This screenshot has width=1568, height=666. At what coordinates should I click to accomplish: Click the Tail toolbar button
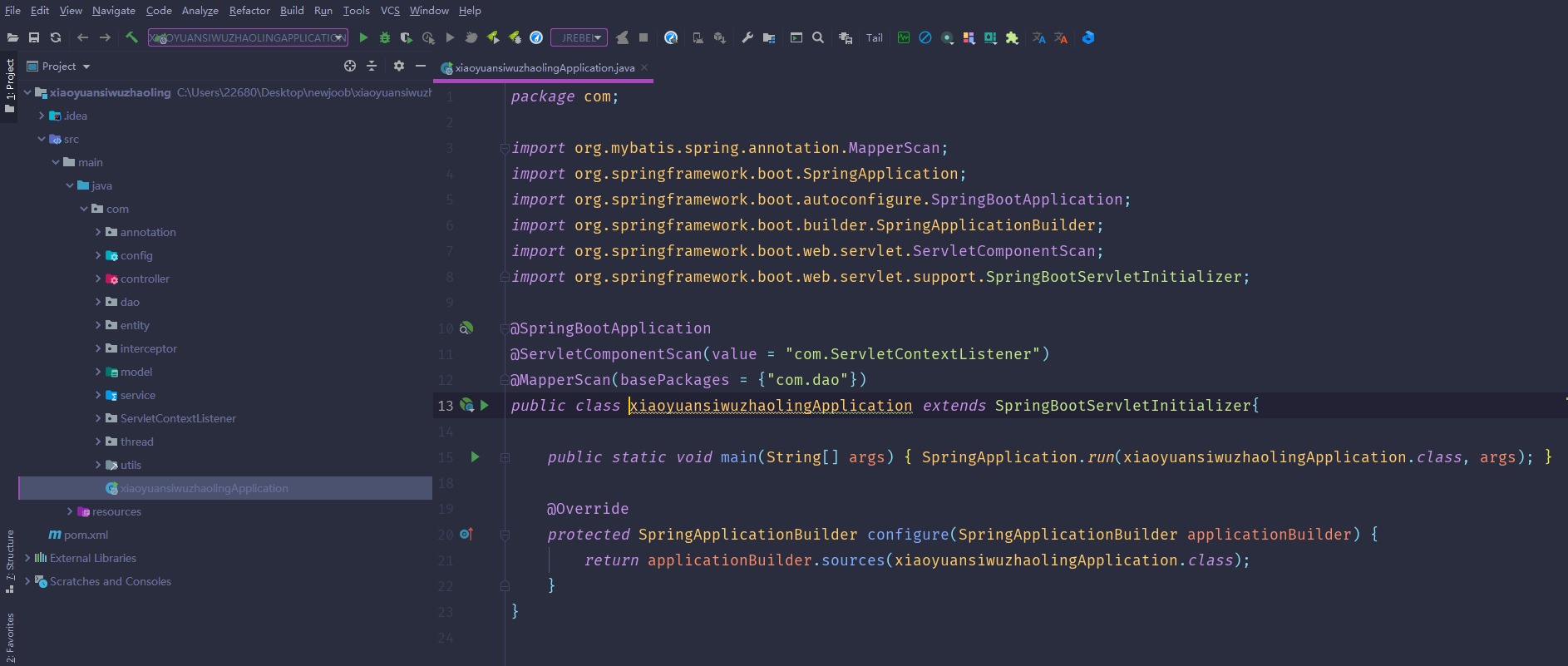click(x=875, y=37)
